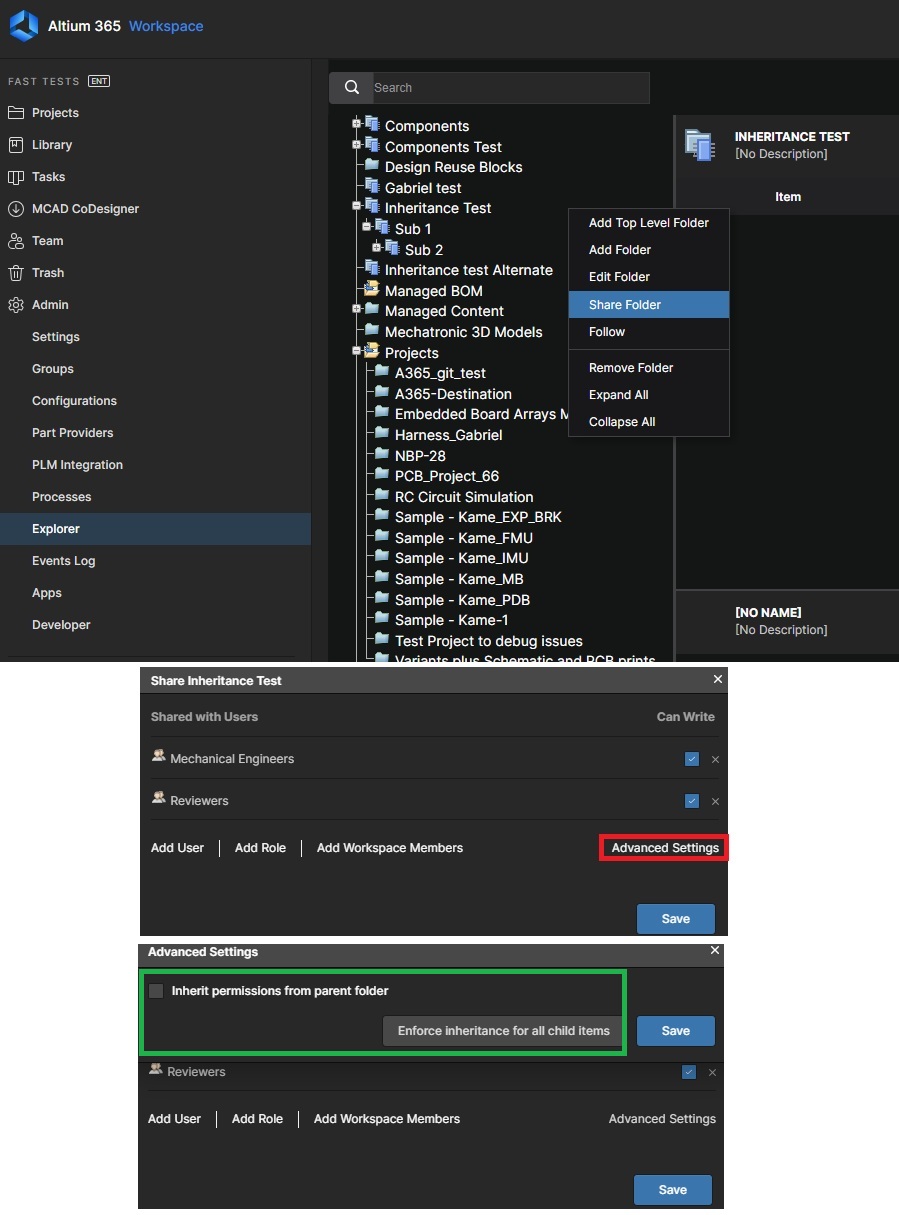The image size is (899, 1215).
Task: Click Enforce inheritance for all child items
Action: (504, 1031)
